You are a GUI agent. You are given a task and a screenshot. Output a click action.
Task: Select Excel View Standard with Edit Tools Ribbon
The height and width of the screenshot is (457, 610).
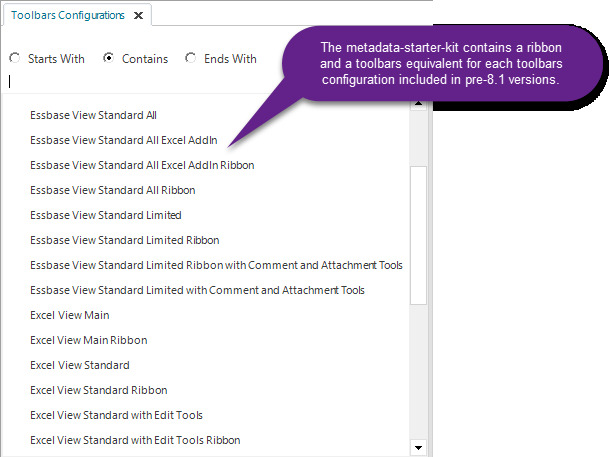point(135,440)
